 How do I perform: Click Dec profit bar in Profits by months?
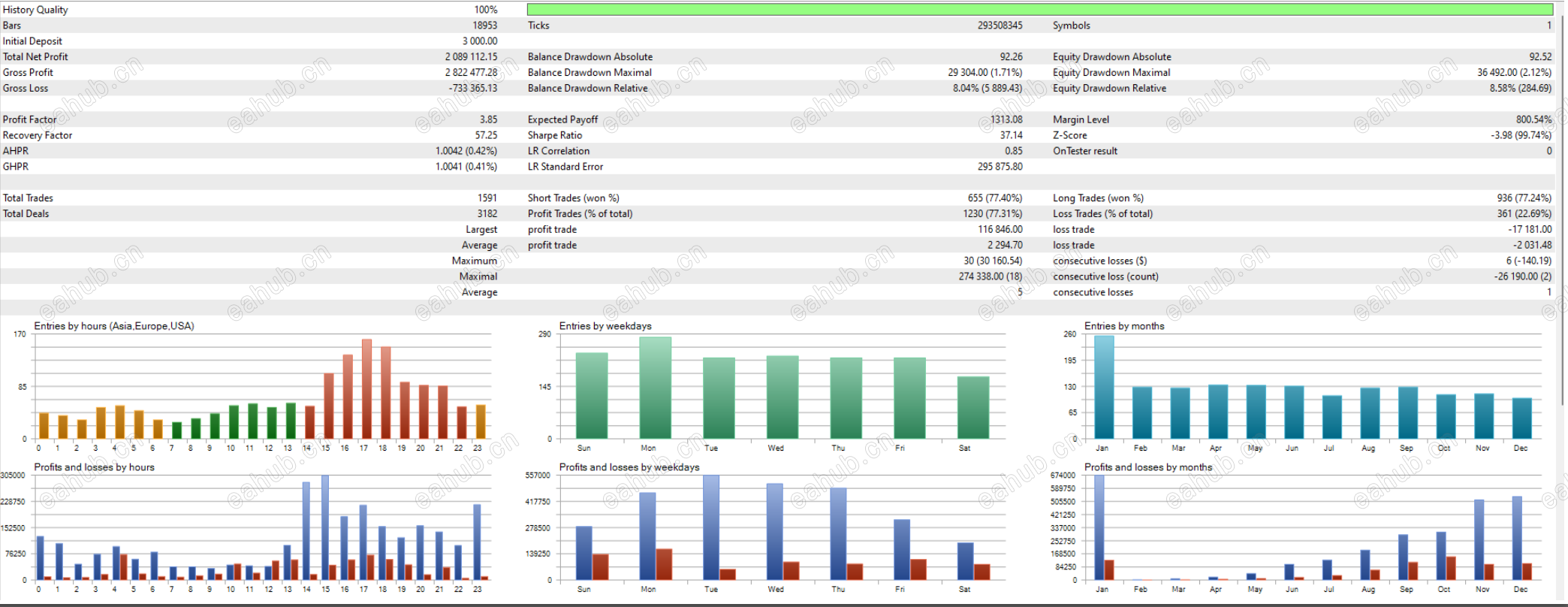click(1517, 538)
